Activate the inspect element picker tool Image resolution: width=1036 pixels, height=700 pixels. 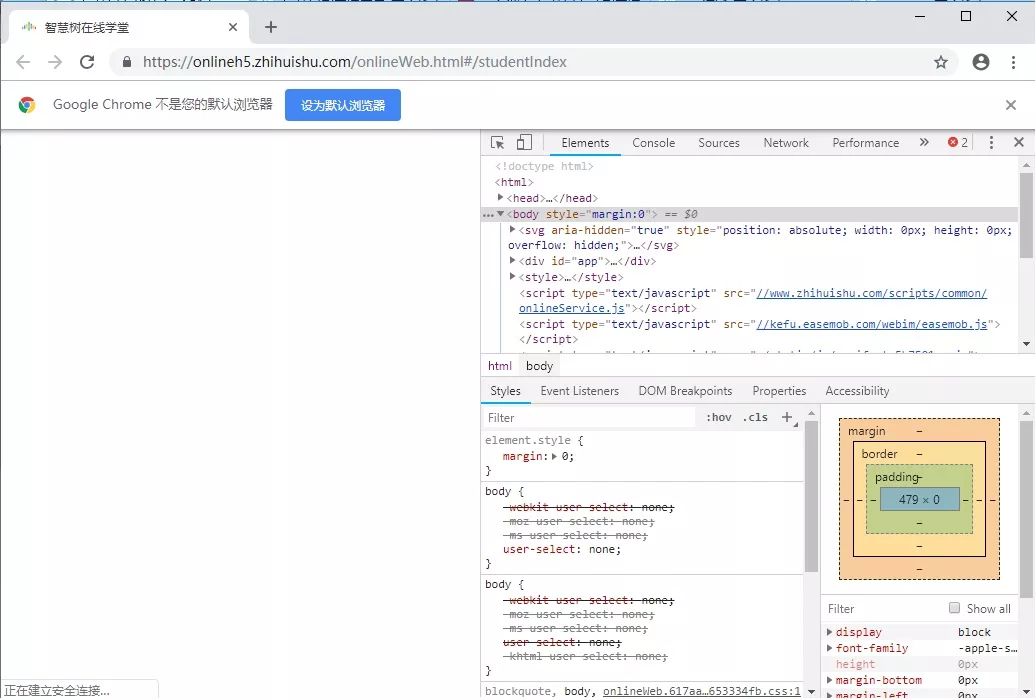498,143
